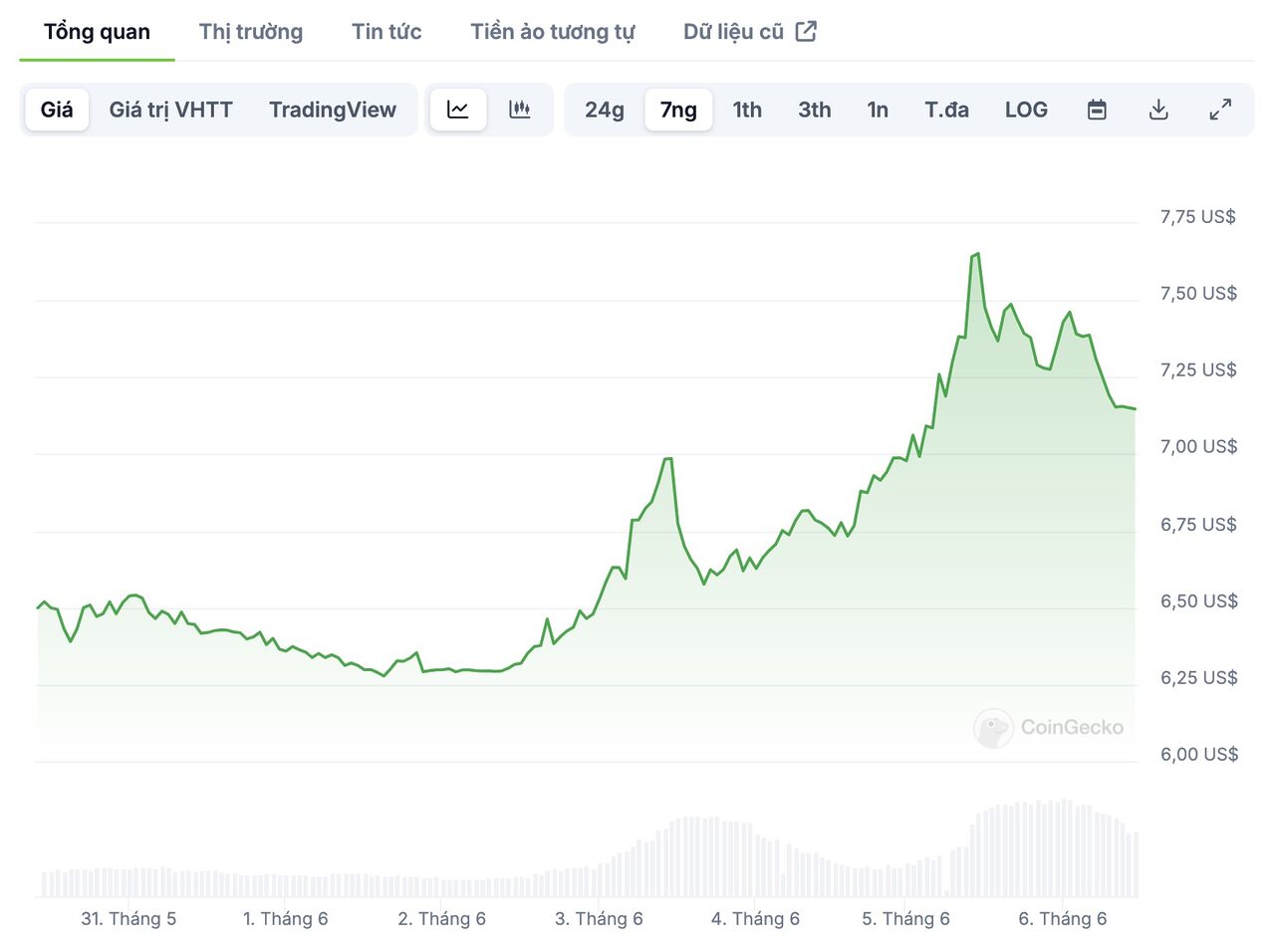
Task: Toggle LOG scale on chart
Action: [x=1026, y=110]
